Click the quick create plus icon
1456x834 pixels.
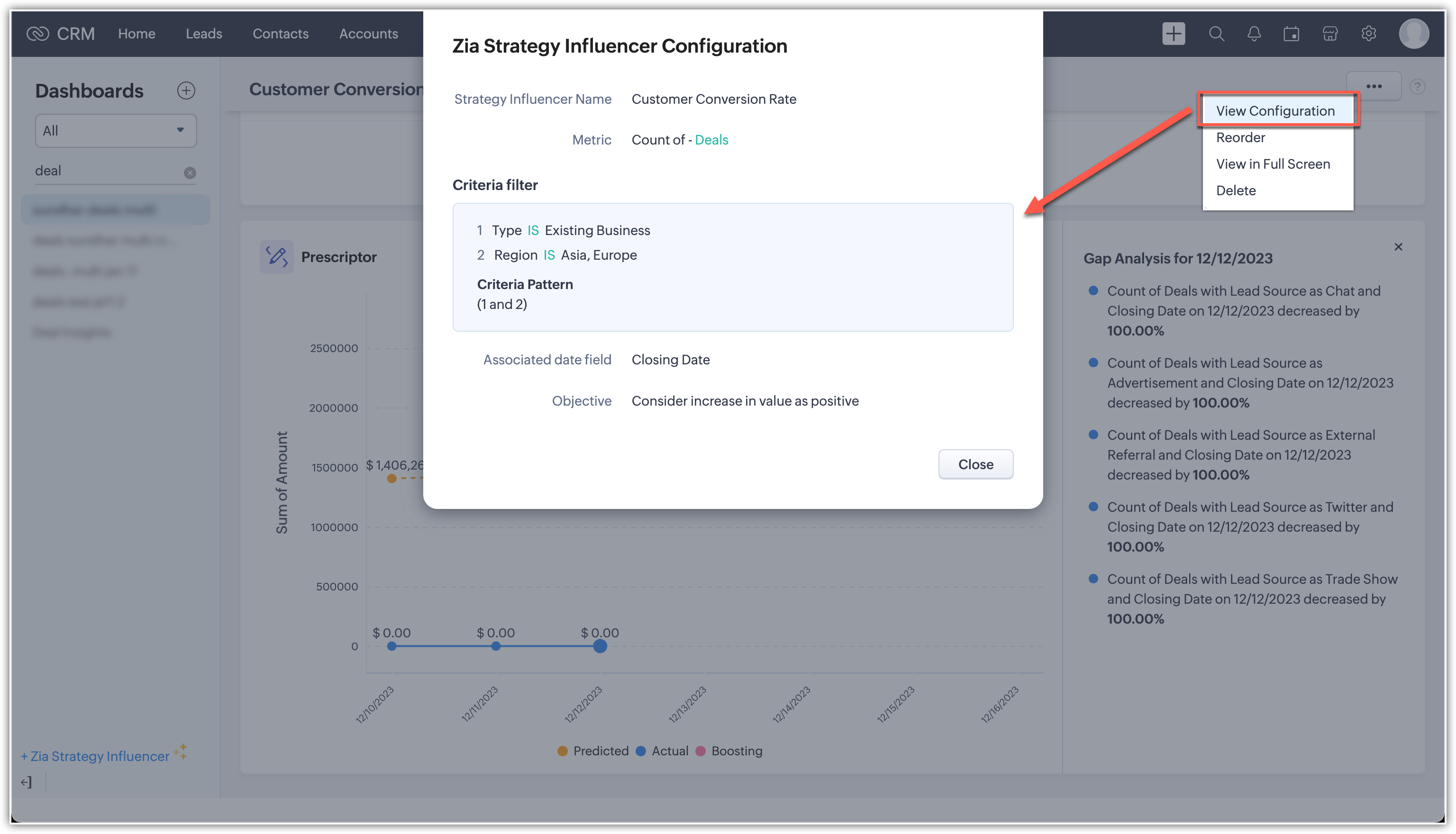pyautogui.click(x=1173, y=33)
